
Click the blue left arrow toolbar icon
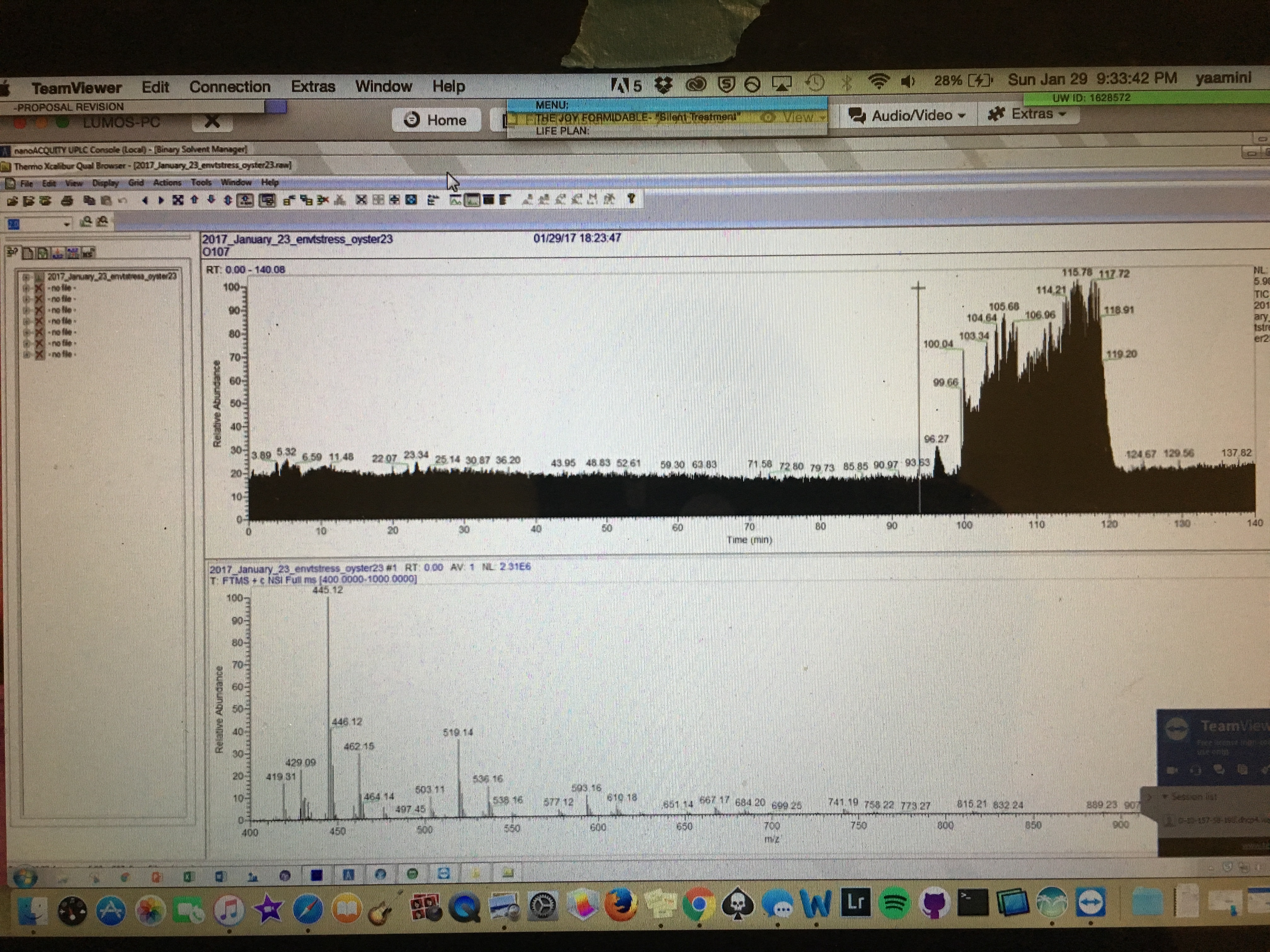[x=145, y=200]
